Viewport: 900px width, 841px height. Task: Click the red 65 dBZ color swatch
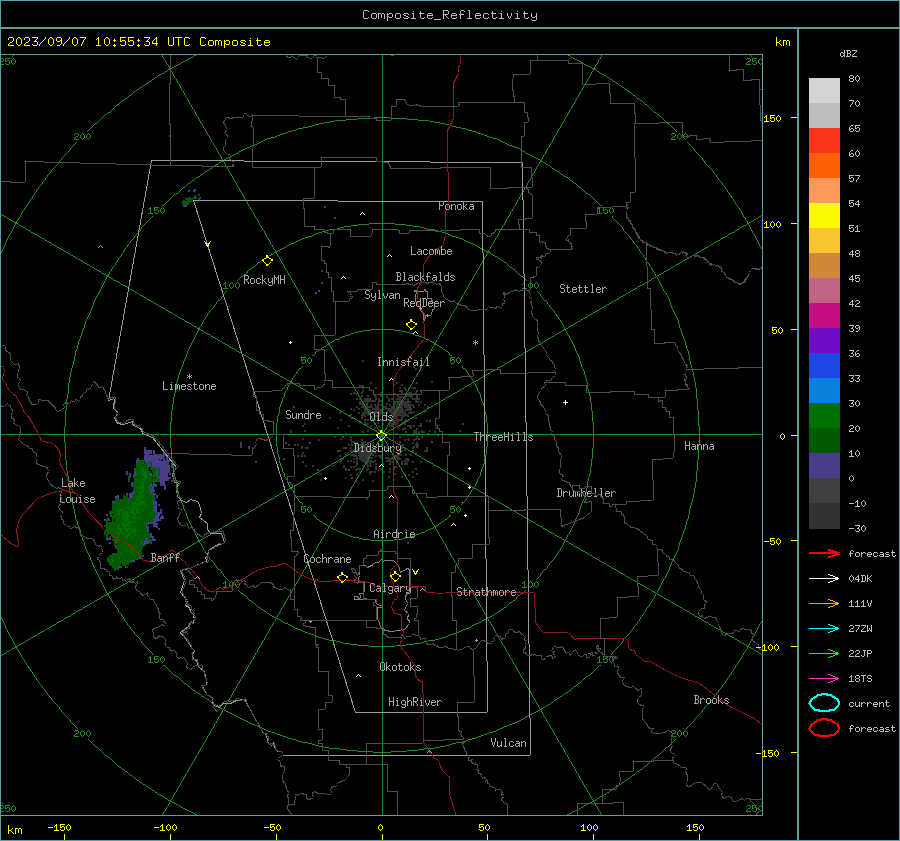coord(824,141)
